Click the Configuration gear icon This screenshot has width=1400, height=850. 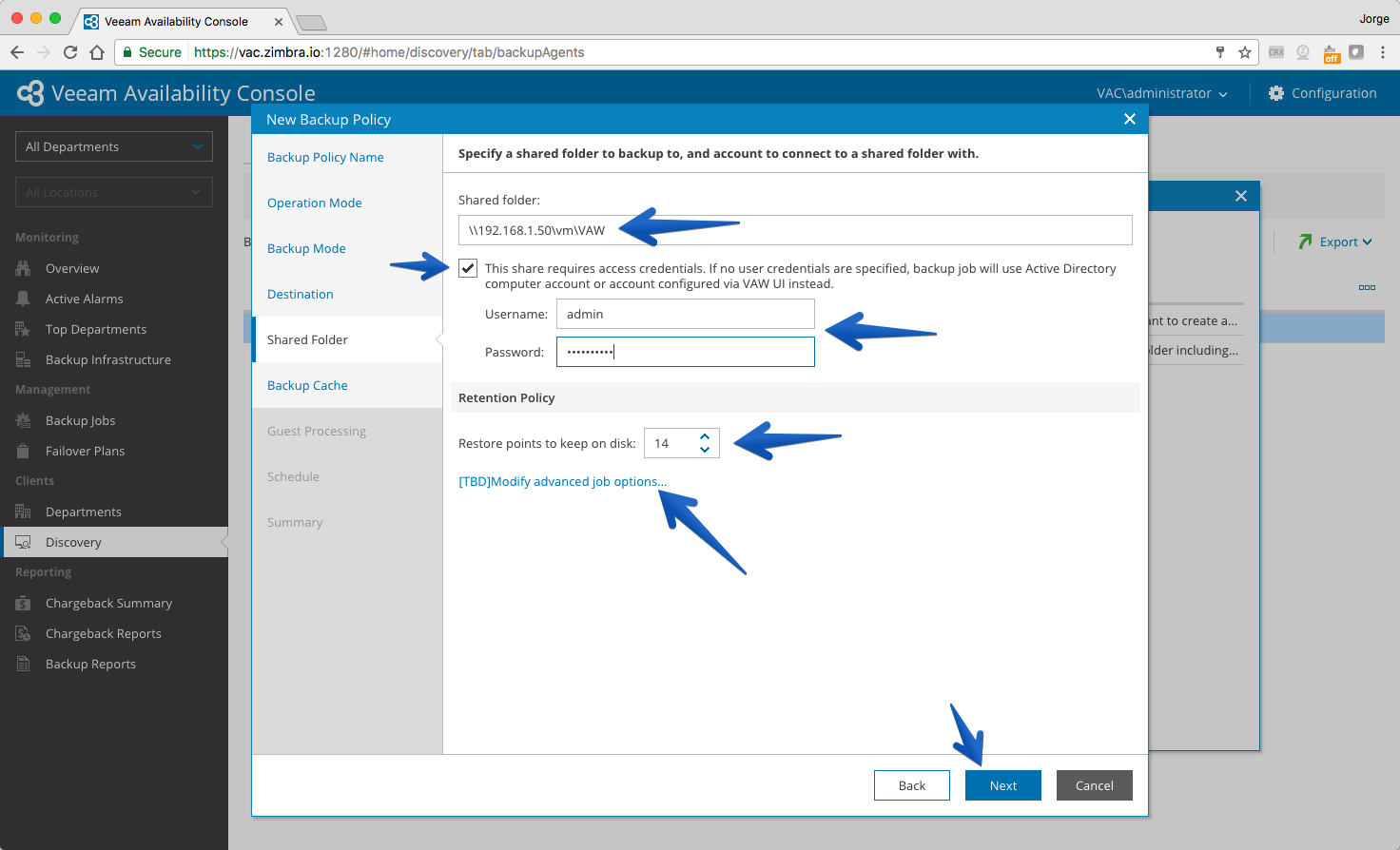coord(1276,93)
